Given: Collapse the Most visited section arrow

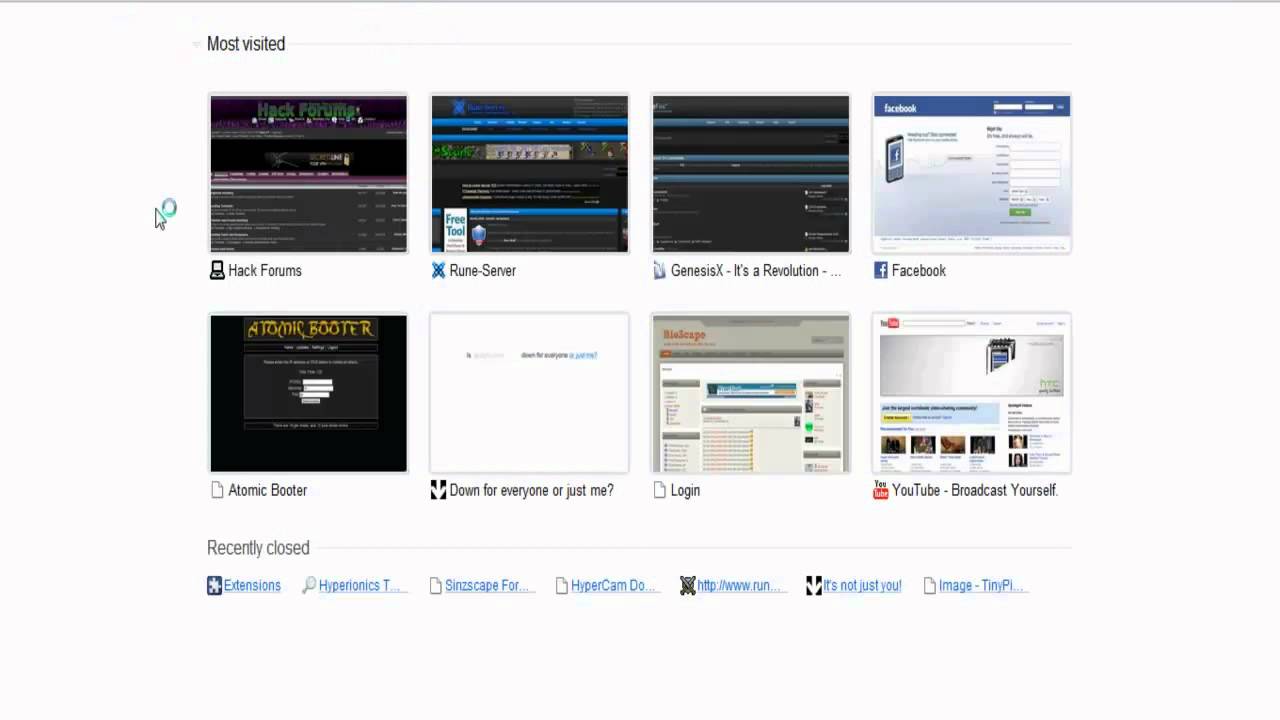Looking at the screenshot, I should [x=196, y=44].
